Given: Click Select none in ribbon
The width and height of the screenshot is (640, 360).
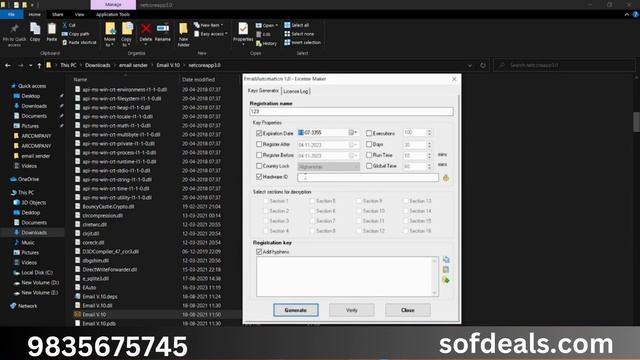Looking at the screenshot, I should (x=299, y=34).
